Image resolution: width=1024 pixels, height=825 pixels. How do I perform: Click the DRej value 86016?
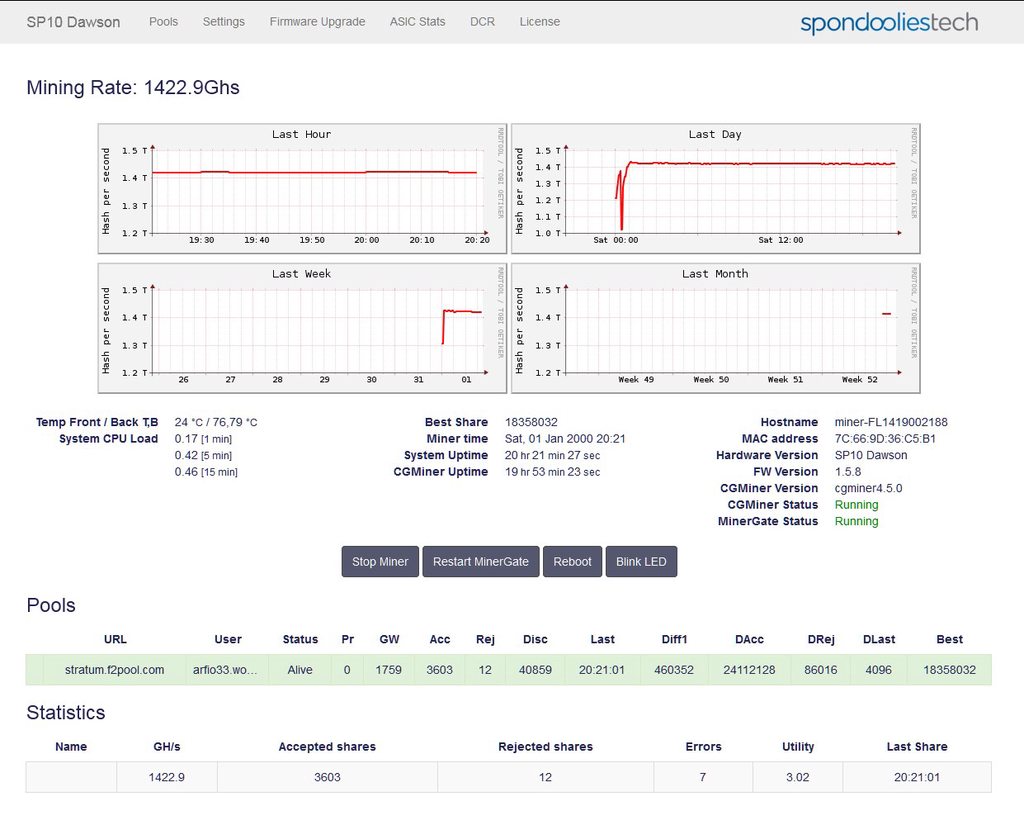(x=821, y=670)
